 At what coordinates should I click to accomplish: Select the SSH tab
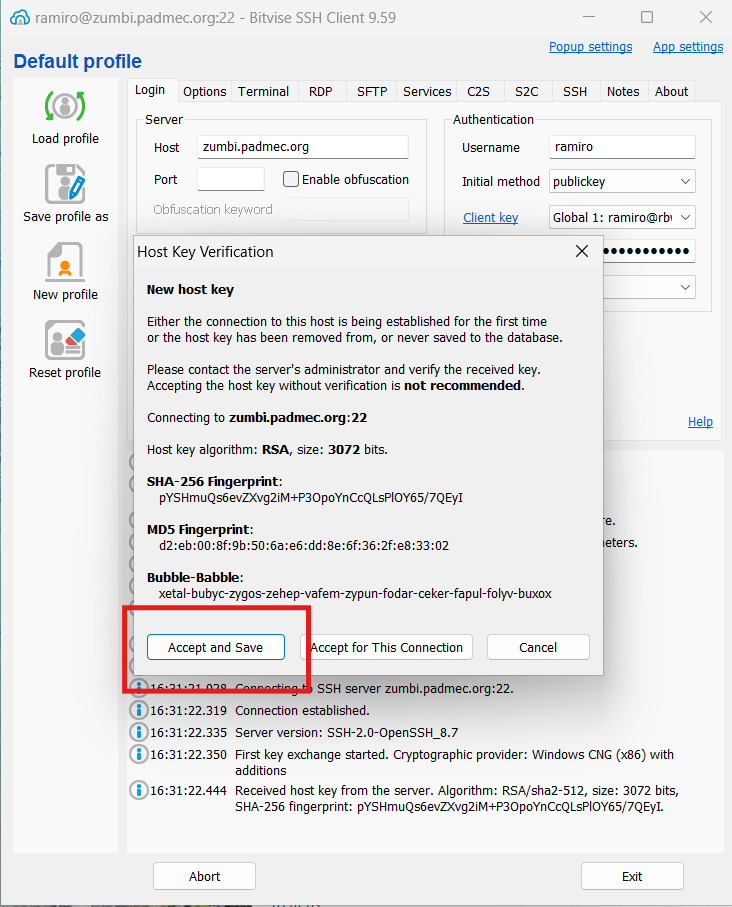575,91
